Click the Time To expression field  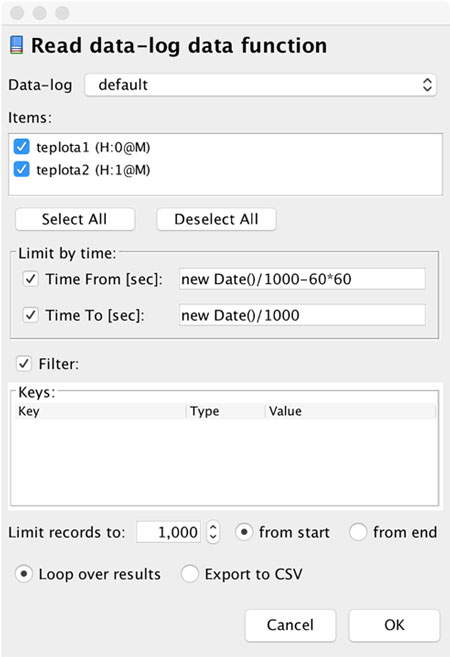click(x=302, y=315)
